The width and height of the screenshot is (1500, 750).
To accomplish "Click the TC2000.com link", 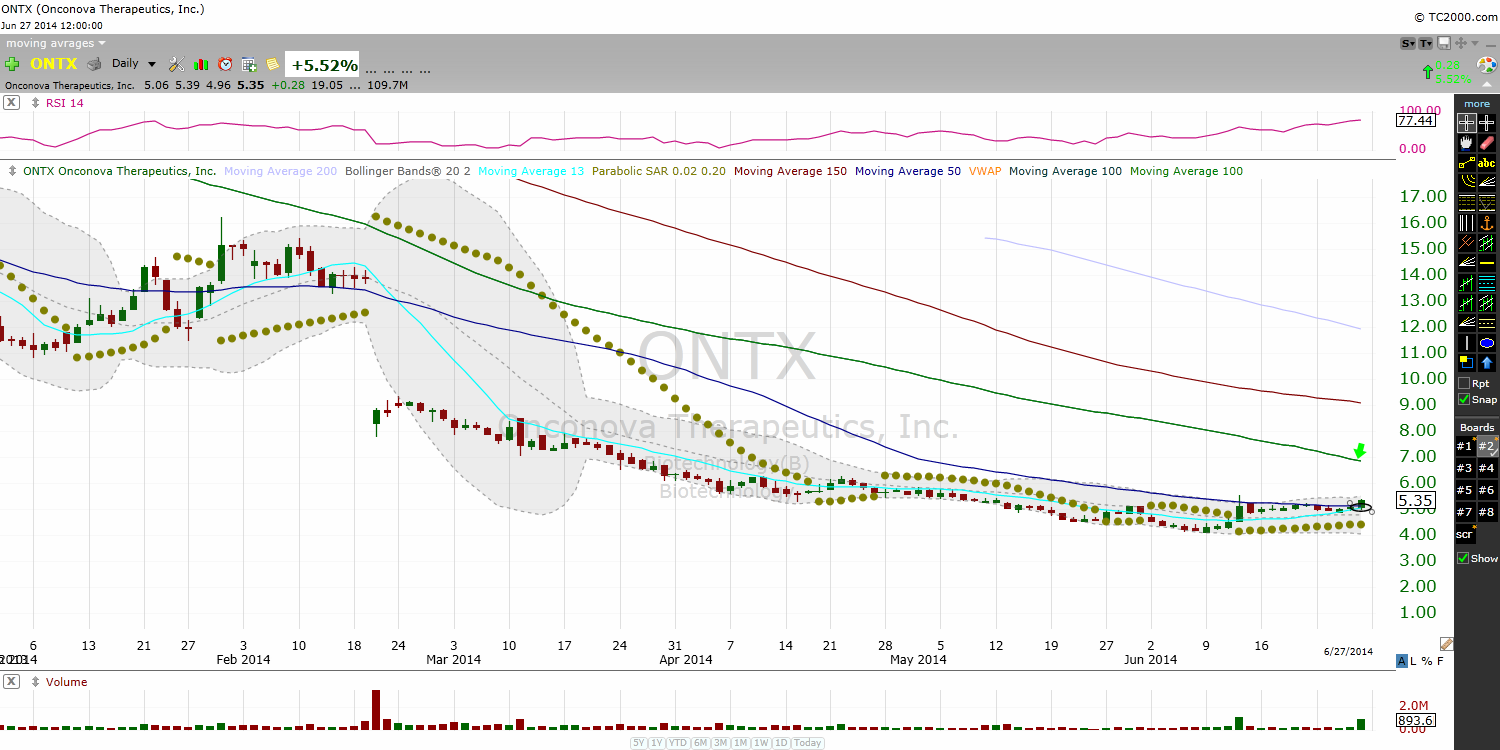I will pyautogui.click(x=1460, y=17).
